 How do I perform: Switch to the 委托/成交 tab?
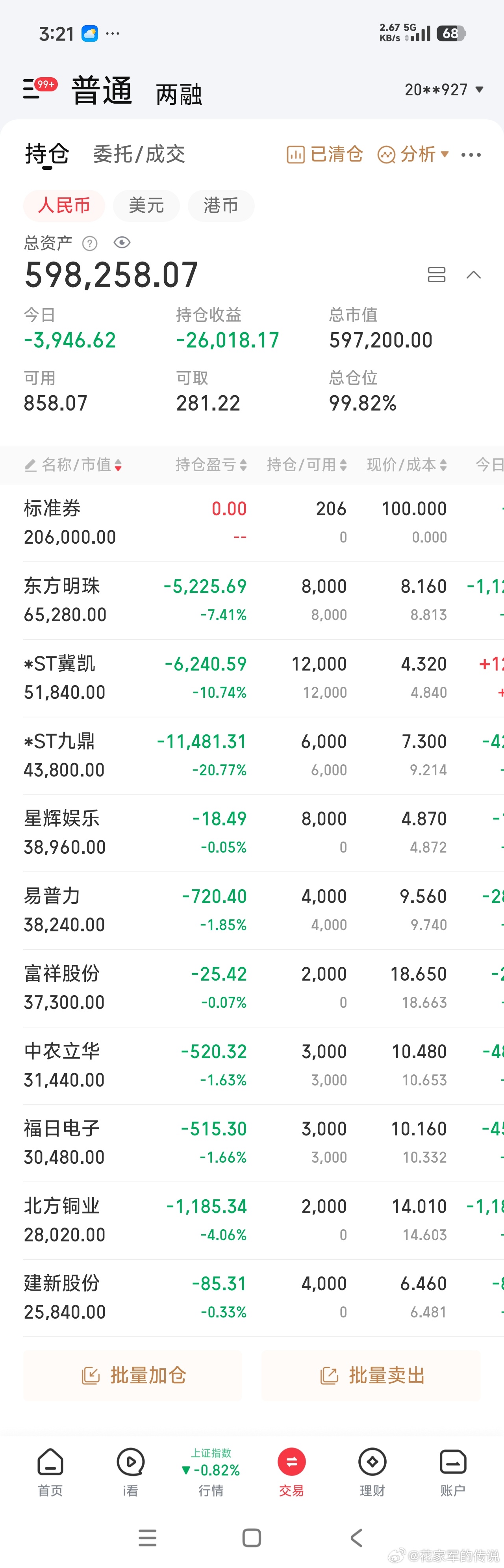(139, 154)
